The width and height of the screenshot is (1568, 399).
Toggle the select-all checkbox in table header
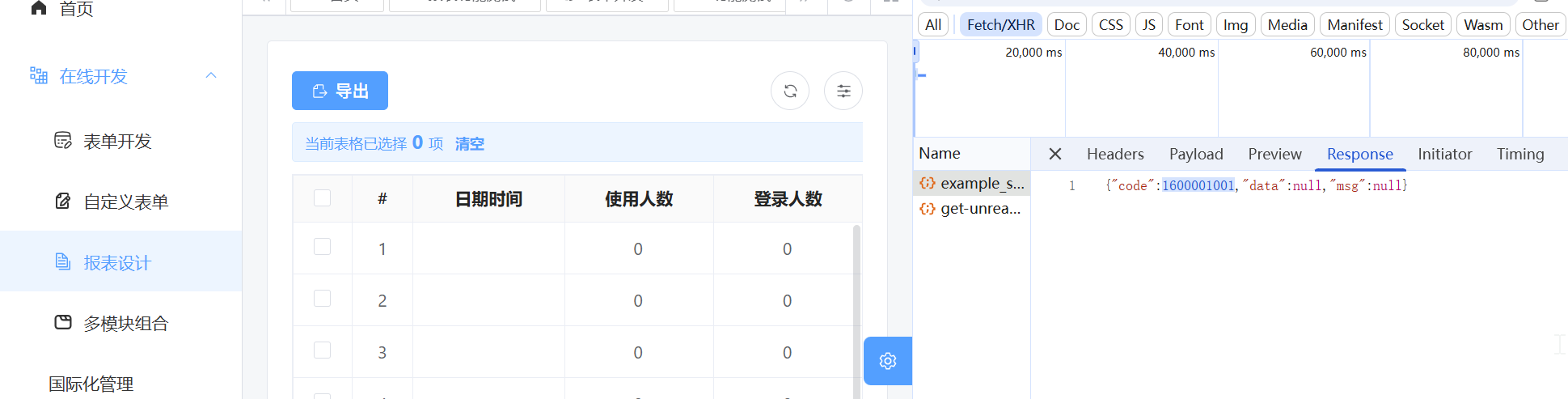pos(323,198)
